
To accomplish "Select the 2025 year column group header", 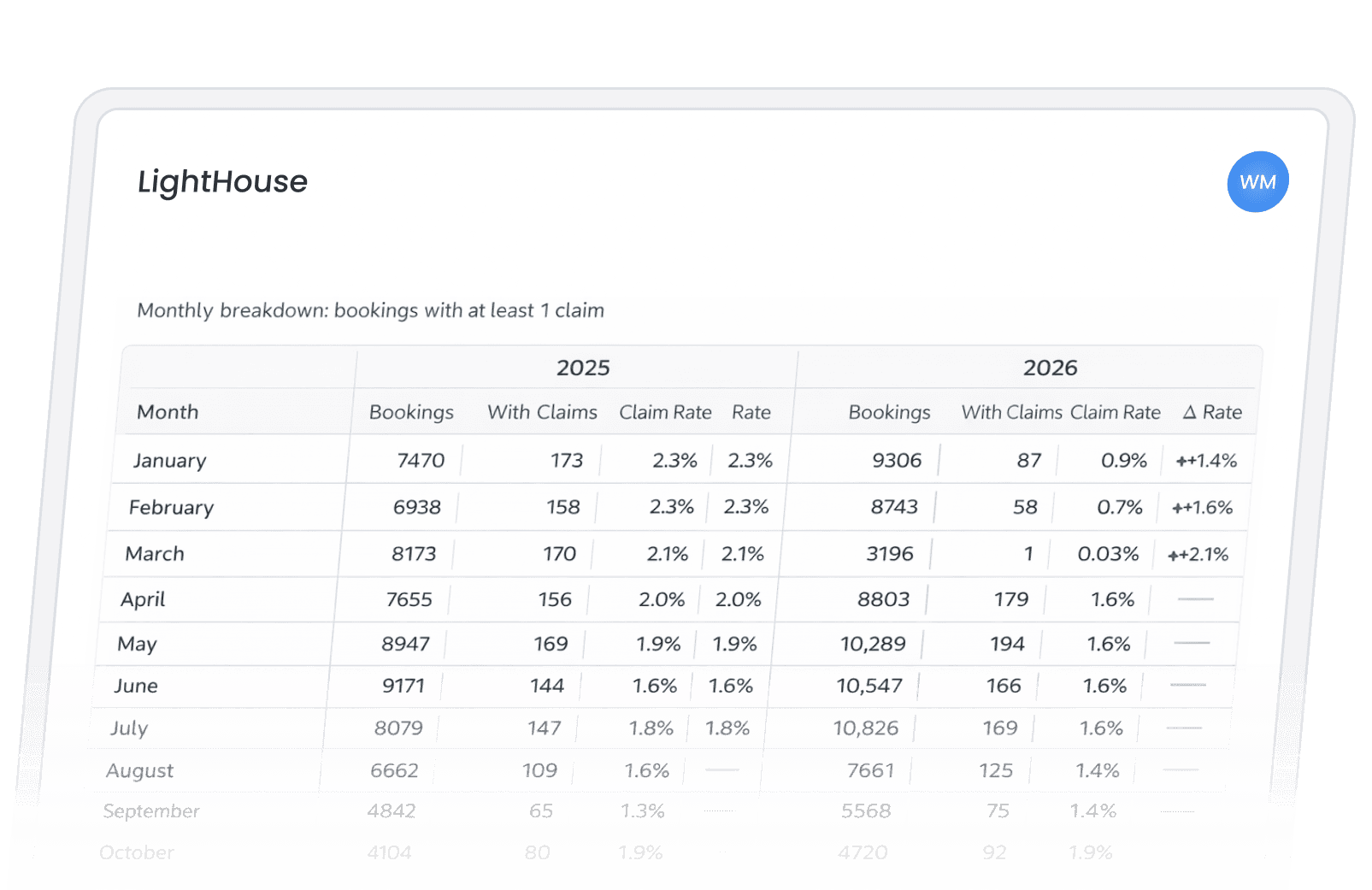I will (583, 368).
